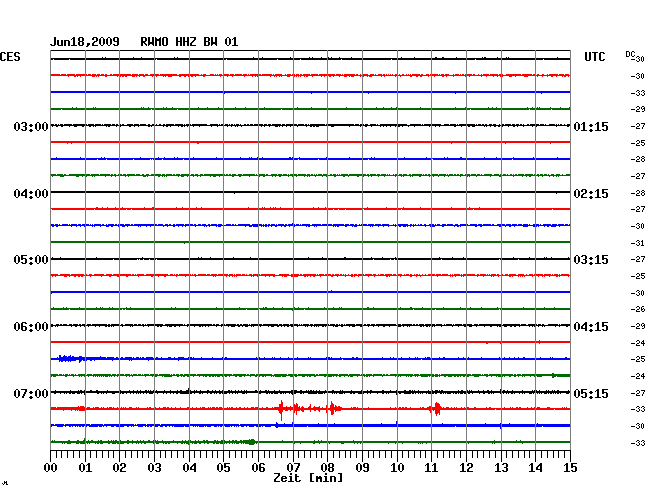Image resolution: width=650 pixels, height=494 pixels.
Task: Click the DC column header
Action: tap(630, 54)
